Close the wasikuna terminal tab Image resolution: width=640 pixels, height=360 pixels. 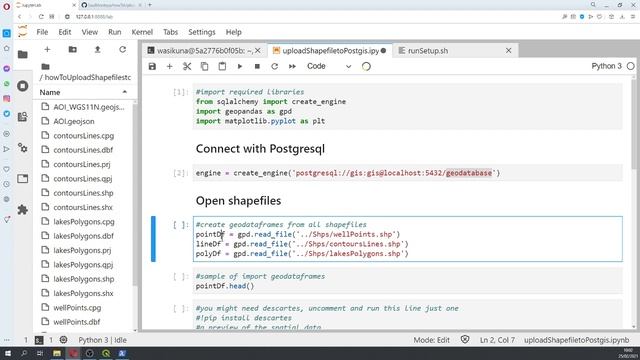tap(258, 51)
